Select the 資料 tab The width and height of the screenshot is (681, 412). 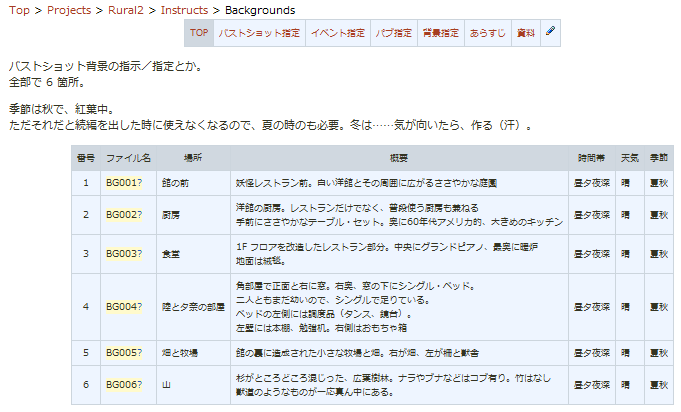pyautogui.click(x=526, y=33)
